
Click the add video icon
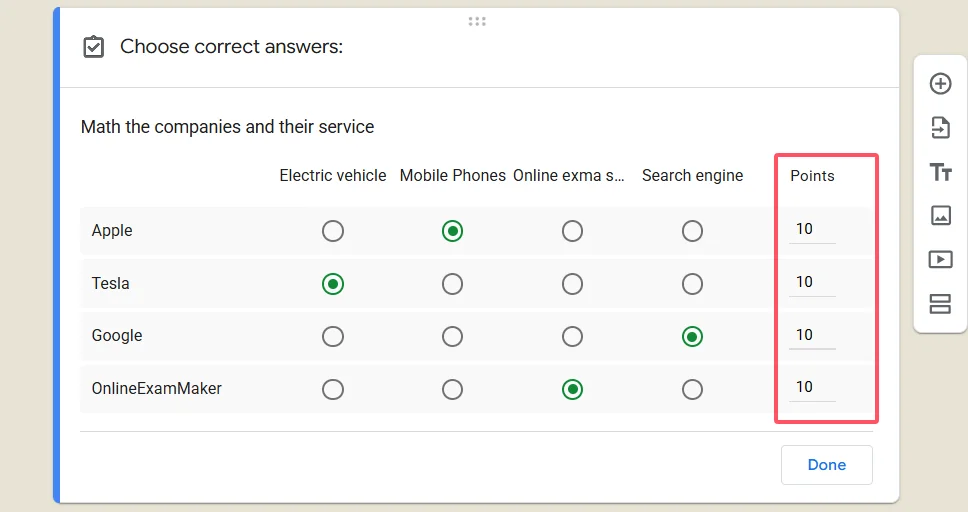coord(940,259)
